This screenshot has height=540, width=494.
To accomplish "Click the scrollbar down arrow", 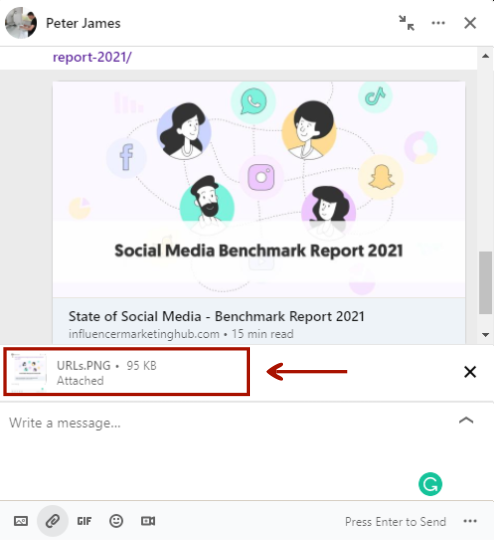I will 485,335.
